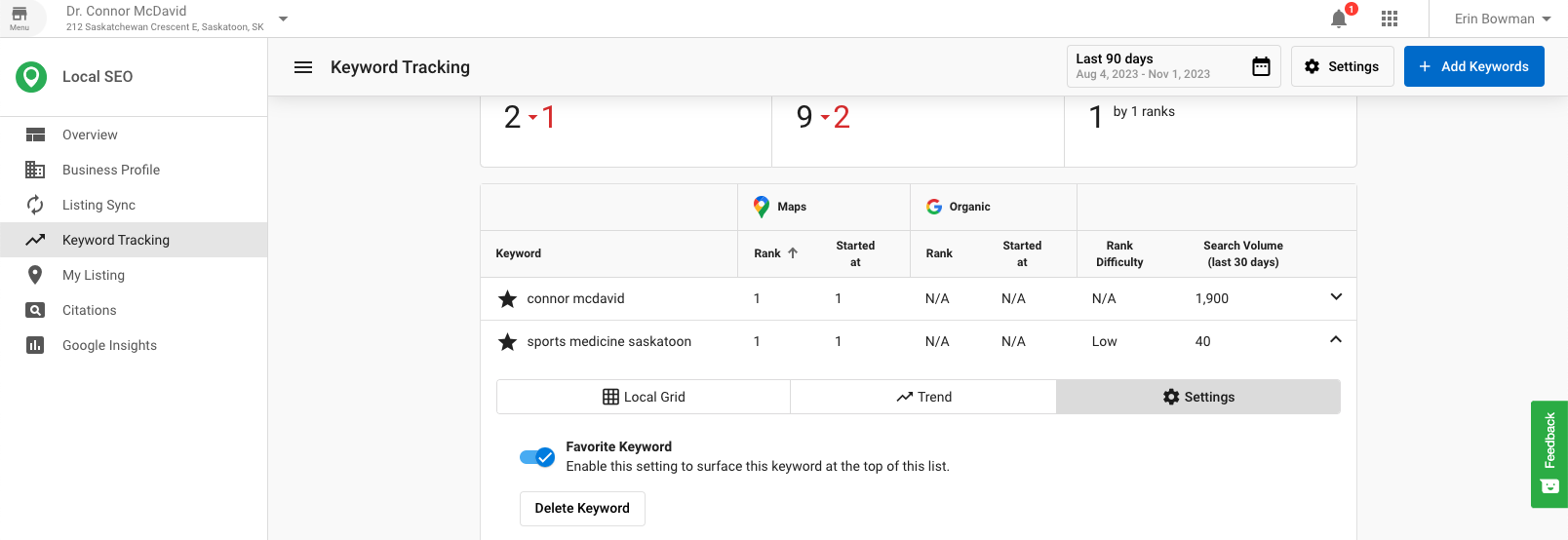Open the notifications bell
Image resolution: width=1568 pixels, height=540 pixels.
[1339, 19]
